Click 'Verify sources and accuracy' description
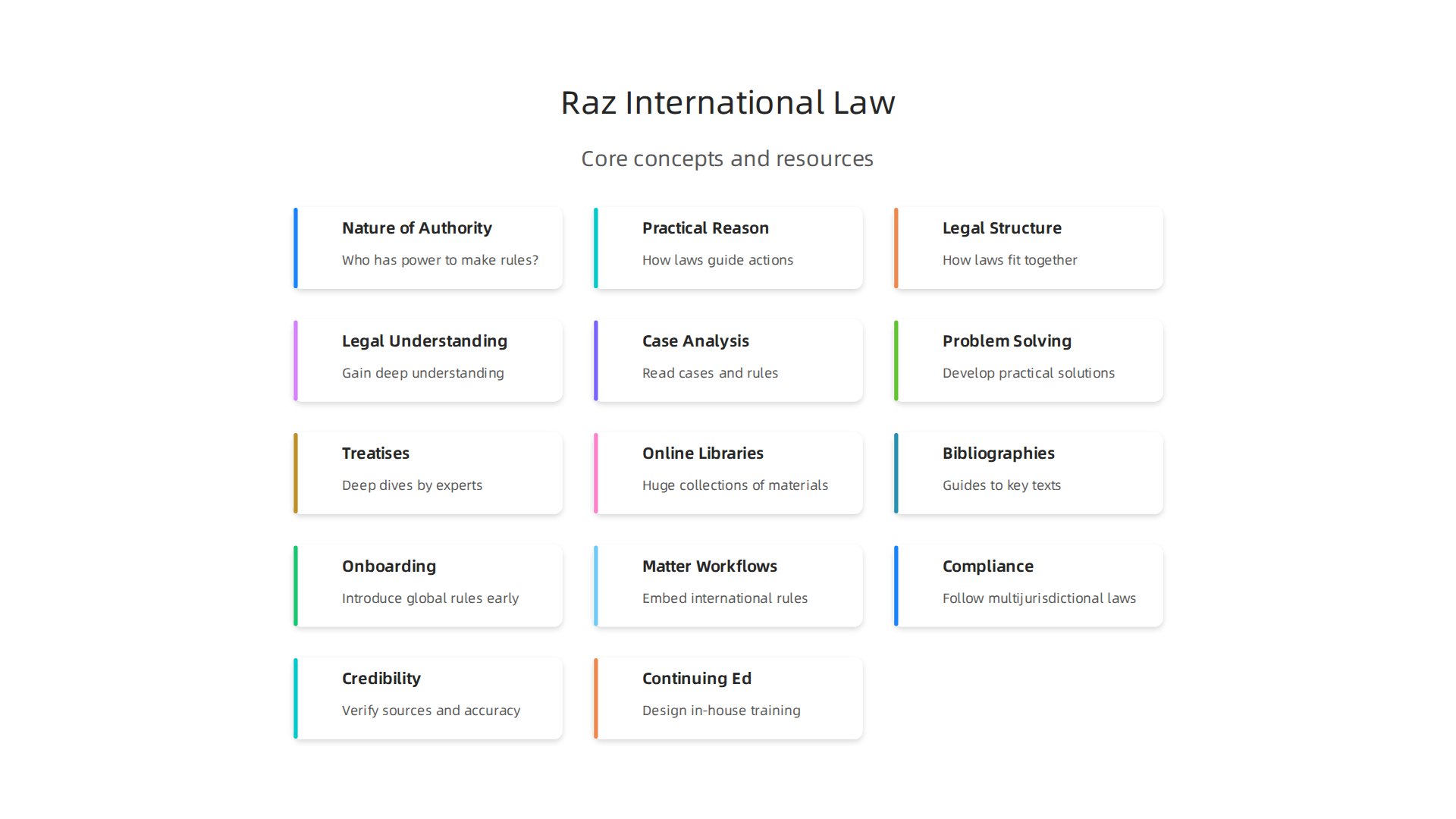 pyautogui.click(x=431, y=711)
